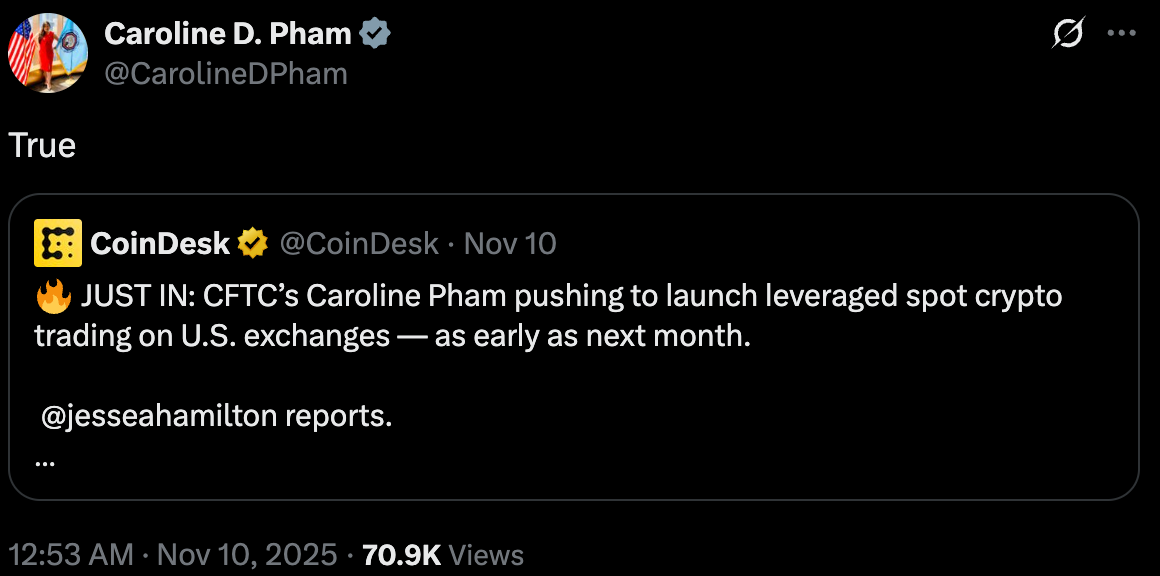Open Grok actions slashed-circle icon

pyautogui.click(x=1068, y=34)
